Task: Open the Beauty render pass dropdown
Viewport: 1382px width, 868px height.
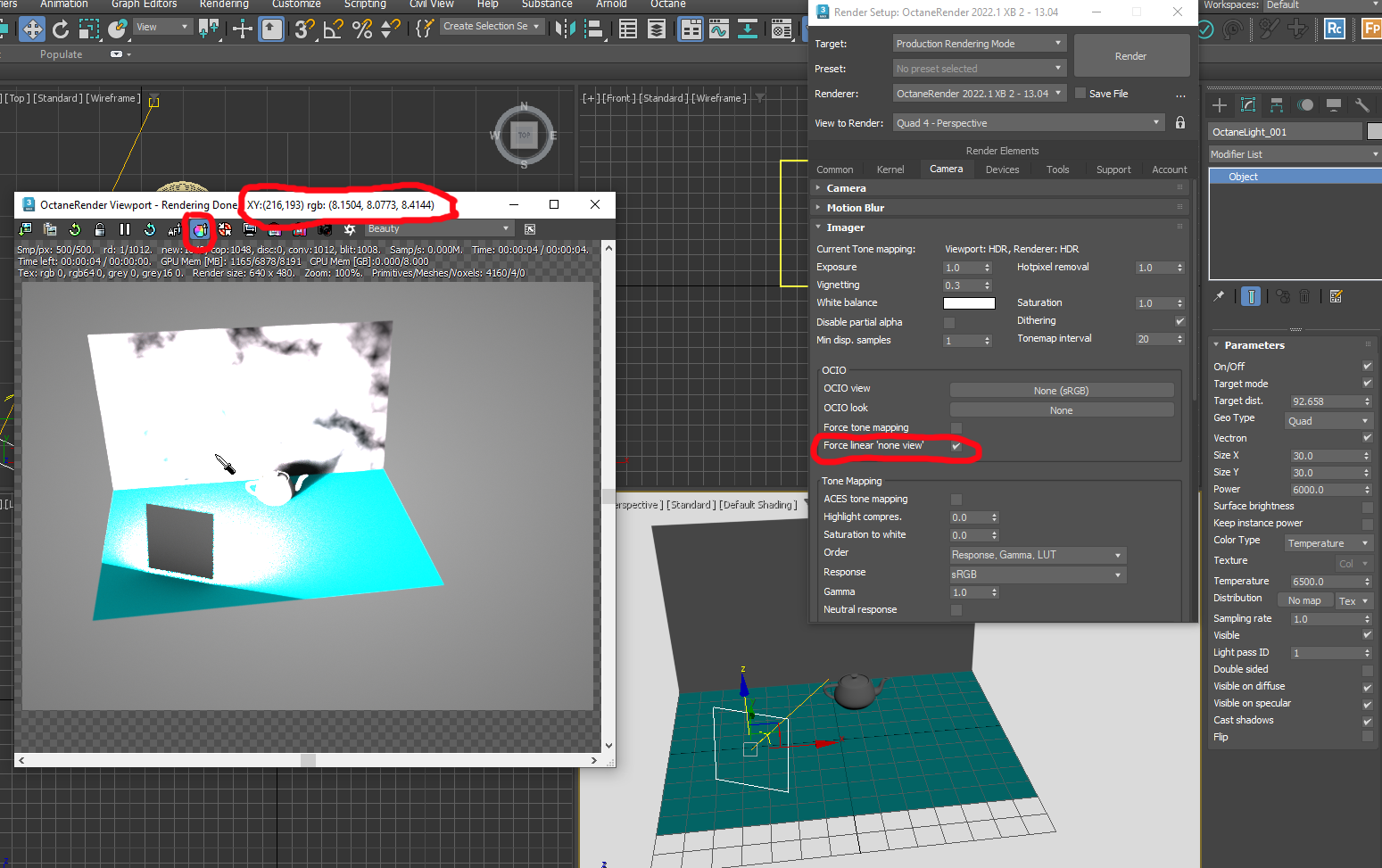Action: (x=438, y=229)
